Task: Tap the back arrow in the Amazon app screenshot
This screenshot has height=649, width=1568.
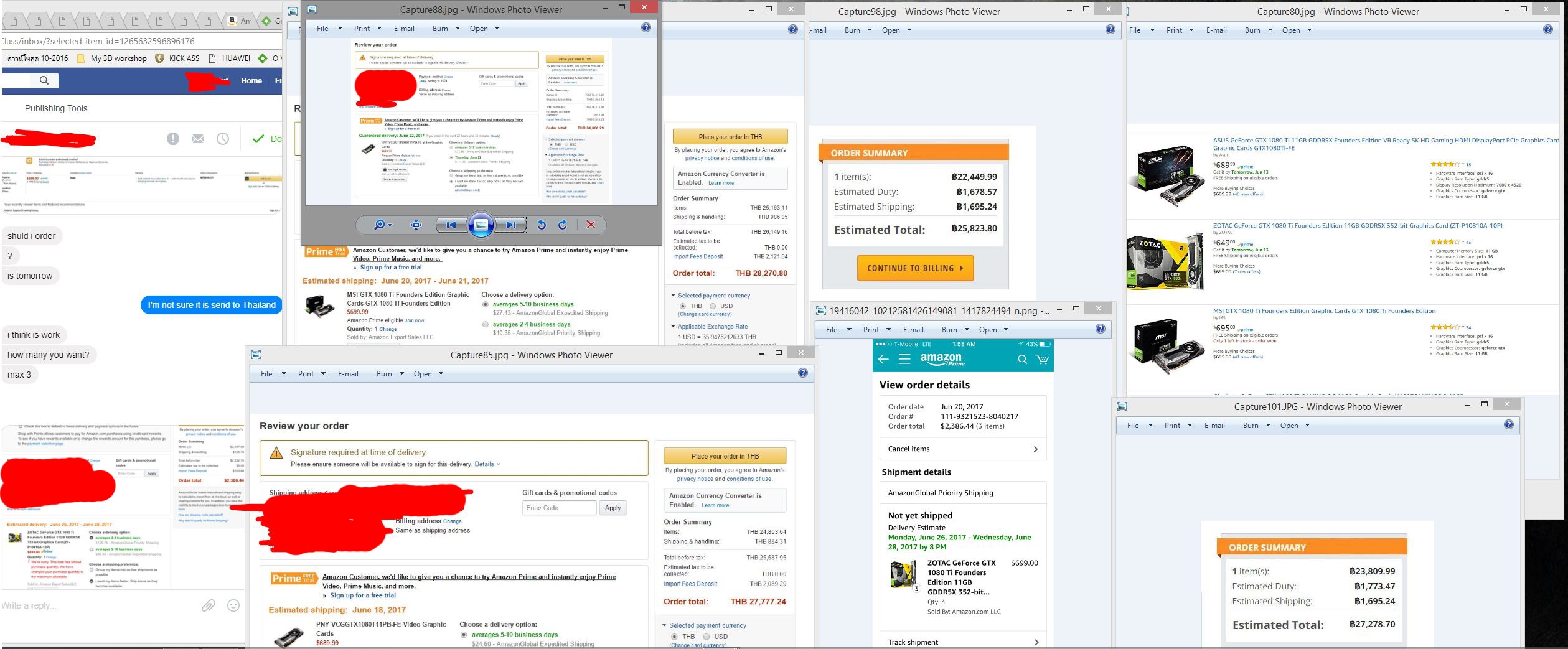Action: pyautogui.click(x=883, y=359)
